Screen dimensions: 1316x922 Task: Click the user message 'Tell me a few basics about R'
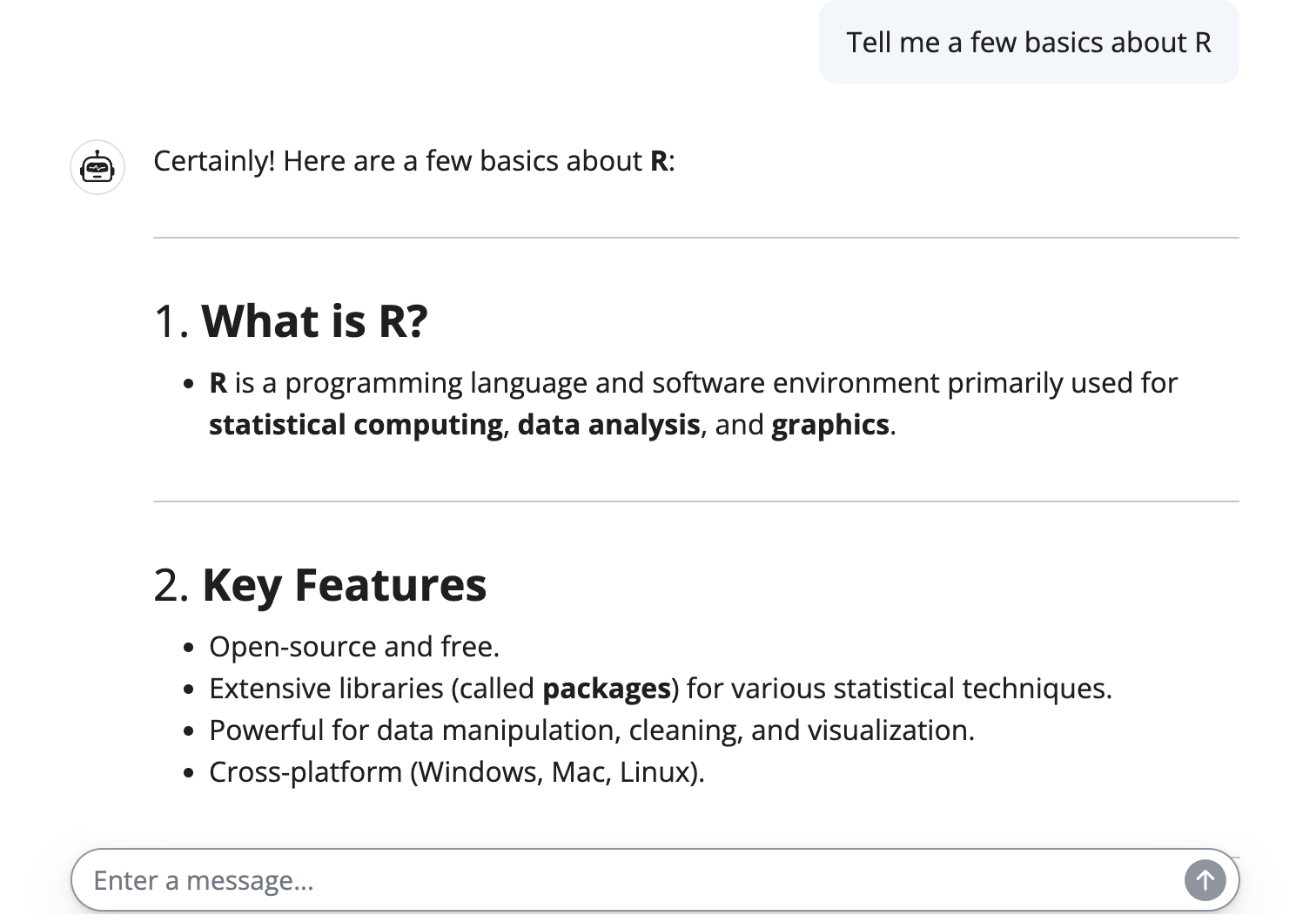click(x=1028, y=43)
